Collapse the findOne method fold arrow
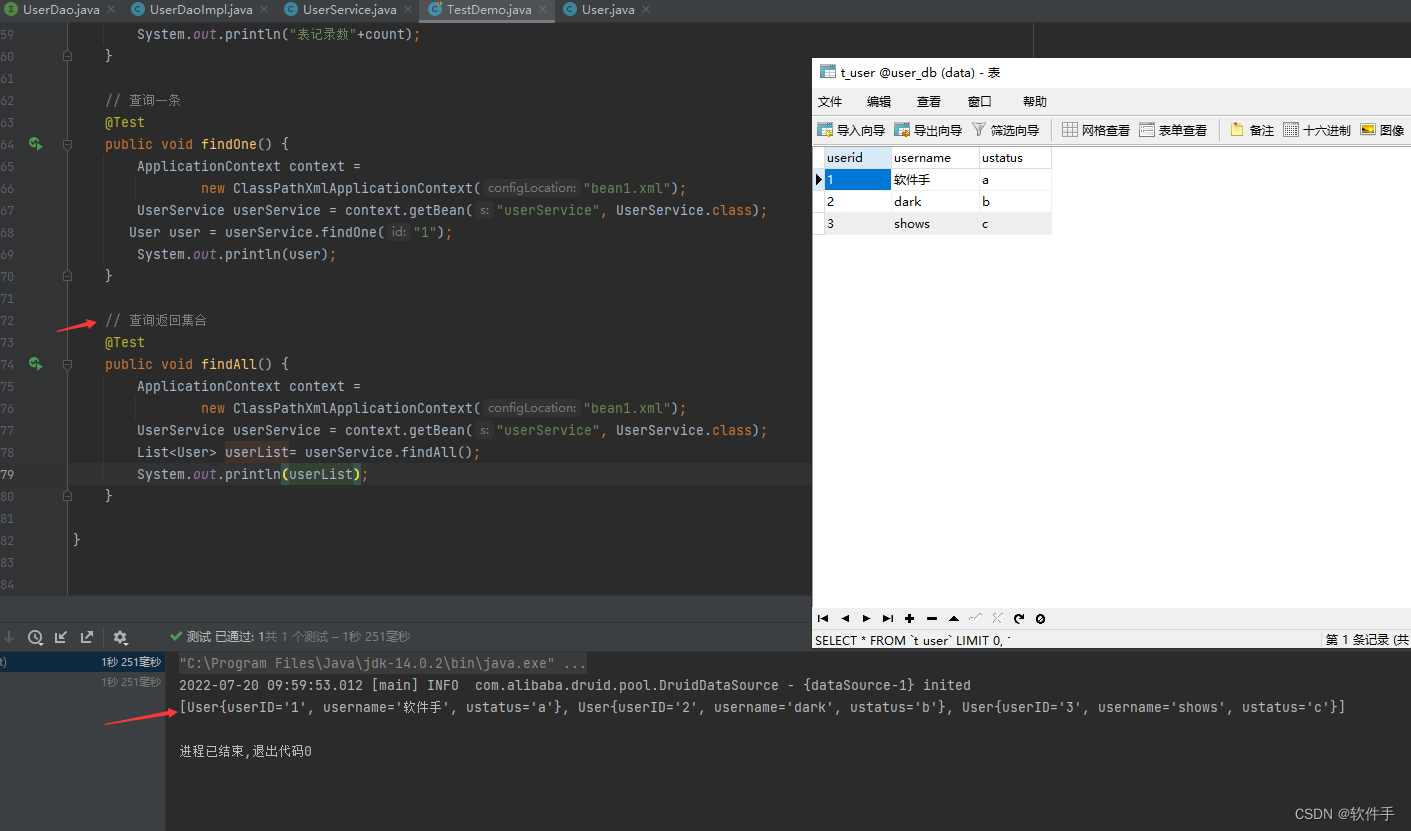Image resolution: width=1411 pixels, height=831 pixels. (67, 144)
